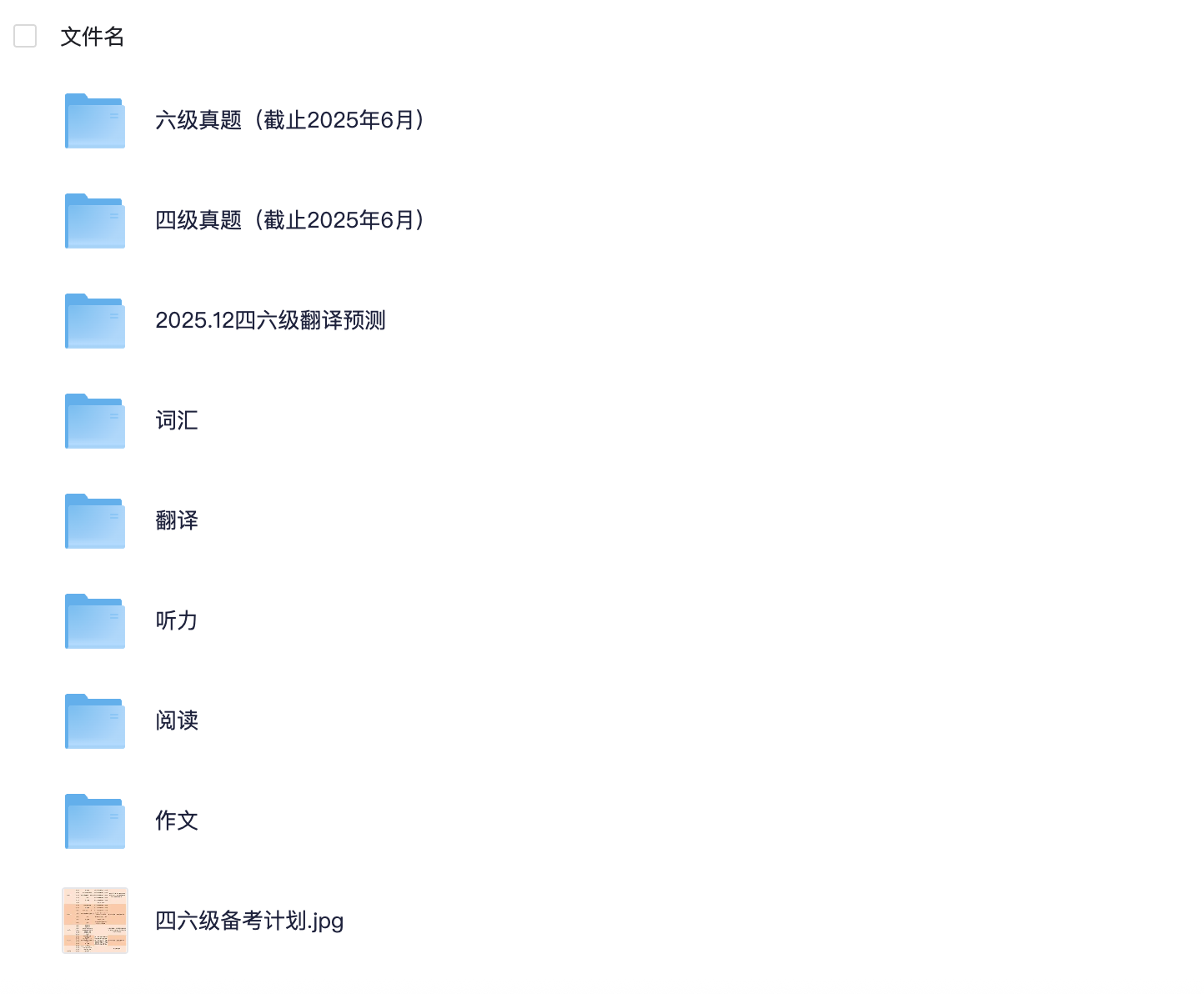
Task: Click the 四级真题 folder icon
Action: [95, 221]
